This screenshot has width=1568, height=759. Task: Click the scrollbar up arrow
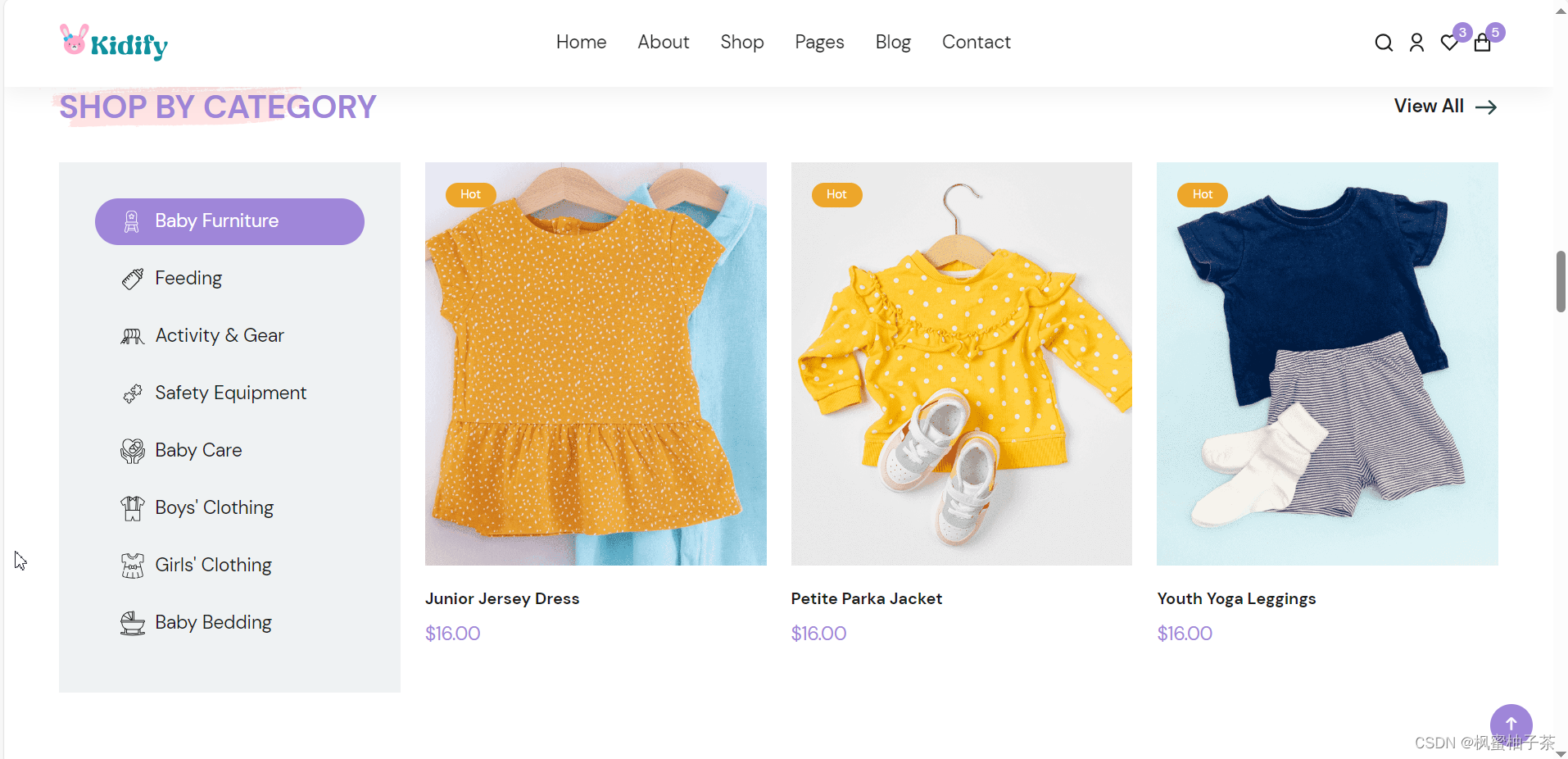tap(1561, 10)
